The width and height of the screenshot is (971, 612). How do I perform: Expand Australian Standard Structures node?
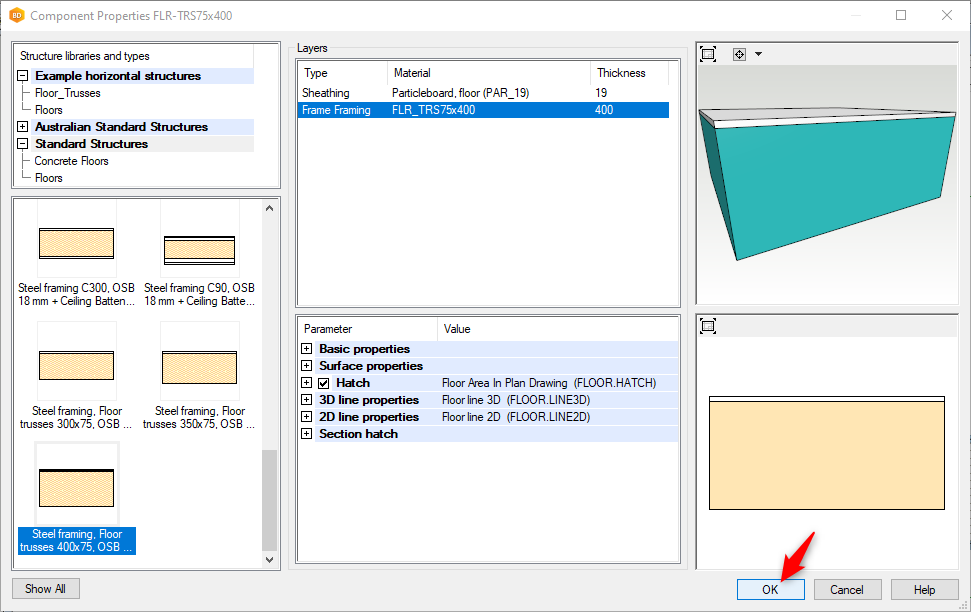click(x=22, y=127)
